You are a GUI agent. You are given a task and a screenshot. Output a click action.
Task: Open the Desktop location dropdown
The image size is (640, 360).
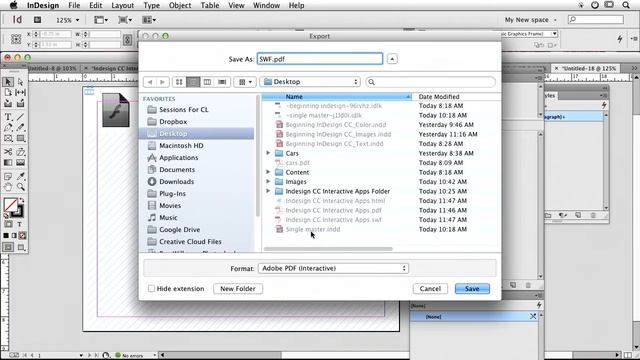click(310, 82)
